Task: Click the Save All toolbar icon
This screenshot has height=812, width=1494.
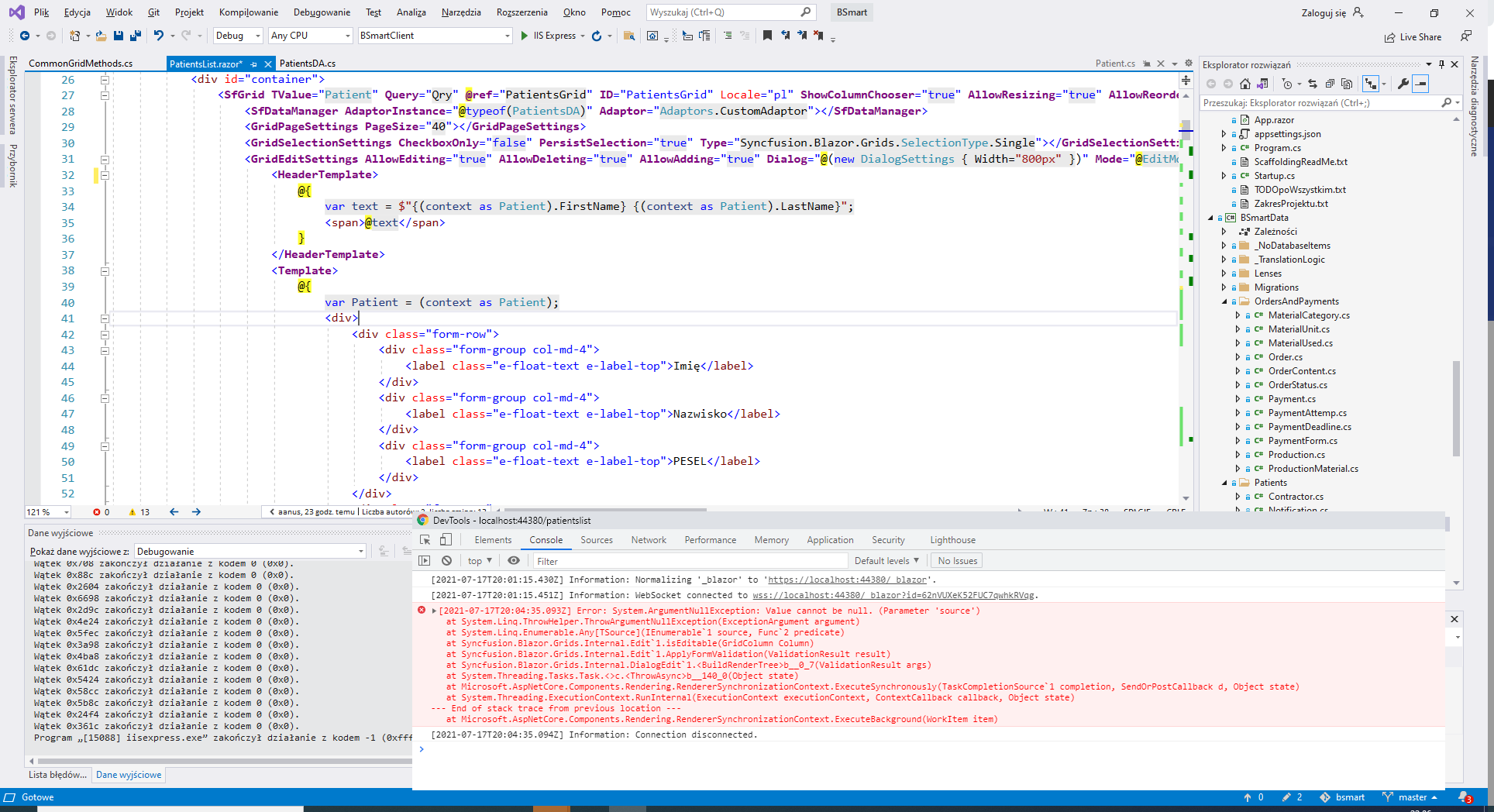Action: pyautogui.click(x=136, y=36)
